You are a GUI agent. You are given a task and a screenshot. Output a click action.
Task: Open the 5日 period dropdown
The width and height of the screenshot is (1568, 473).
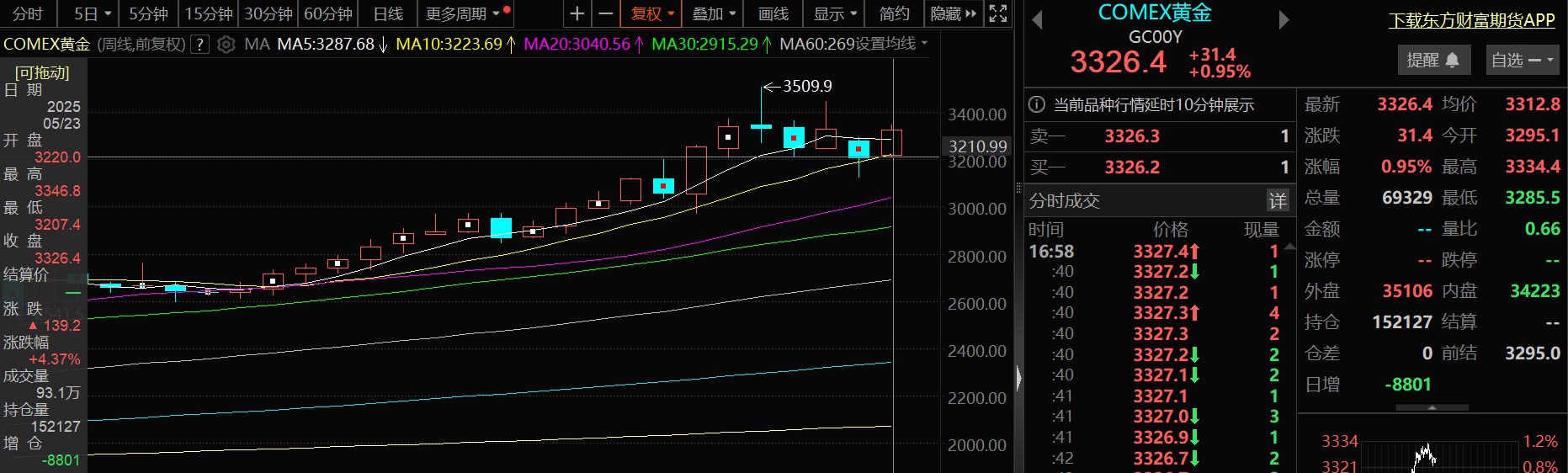coord(93,13)
